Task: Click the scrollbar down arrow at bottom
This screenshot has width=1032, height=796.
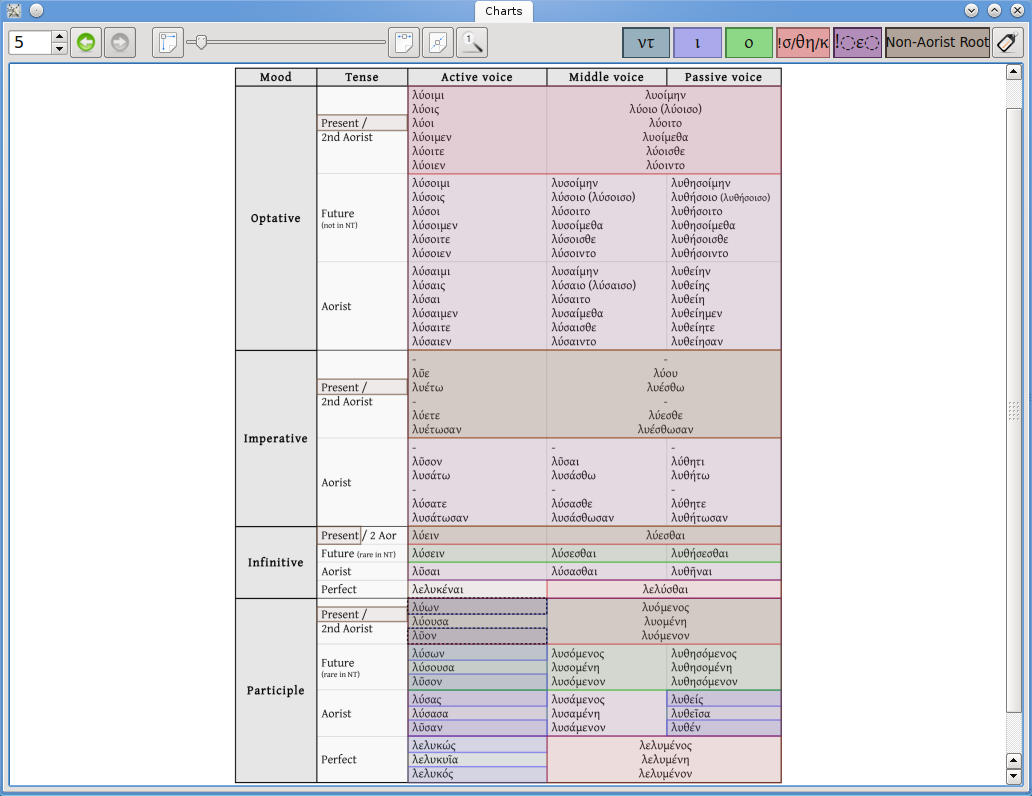Action: pyautogui.click(x=1014, y=776)
